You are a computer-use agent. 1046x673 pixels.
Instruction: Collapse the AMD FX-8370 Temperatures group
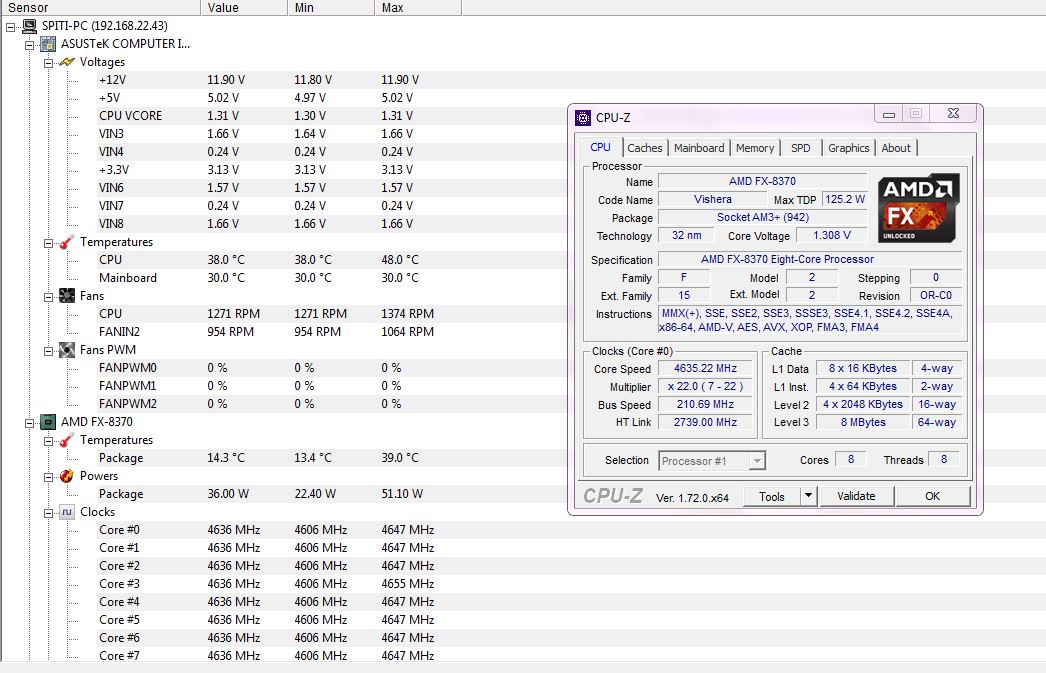[48, 442]
